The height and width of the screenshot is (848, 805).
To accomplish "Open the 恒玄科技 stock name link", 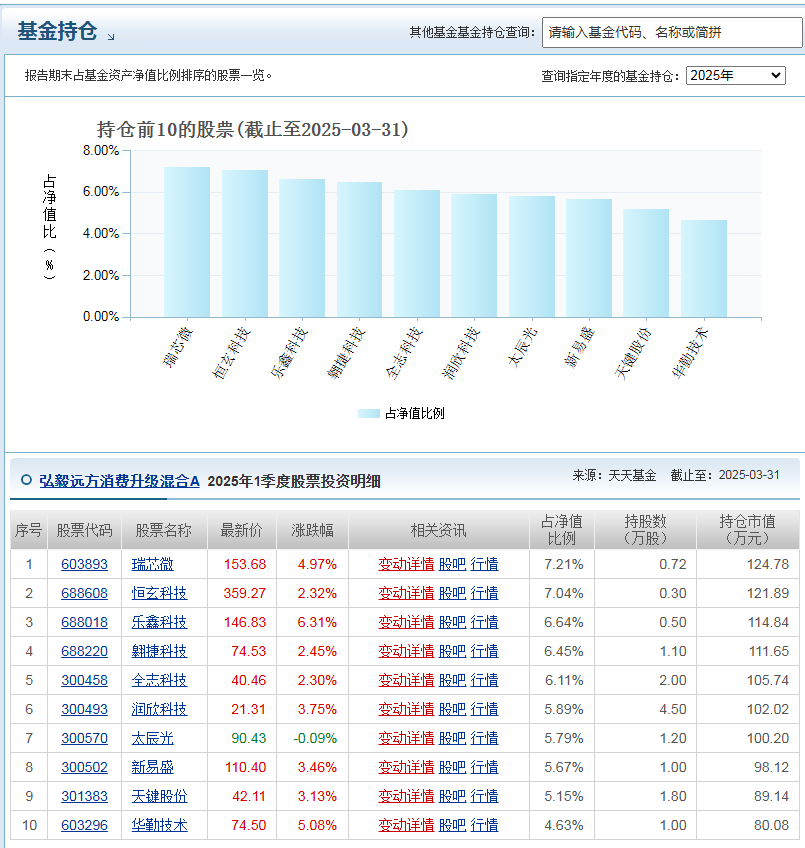I will click(160, 593).
